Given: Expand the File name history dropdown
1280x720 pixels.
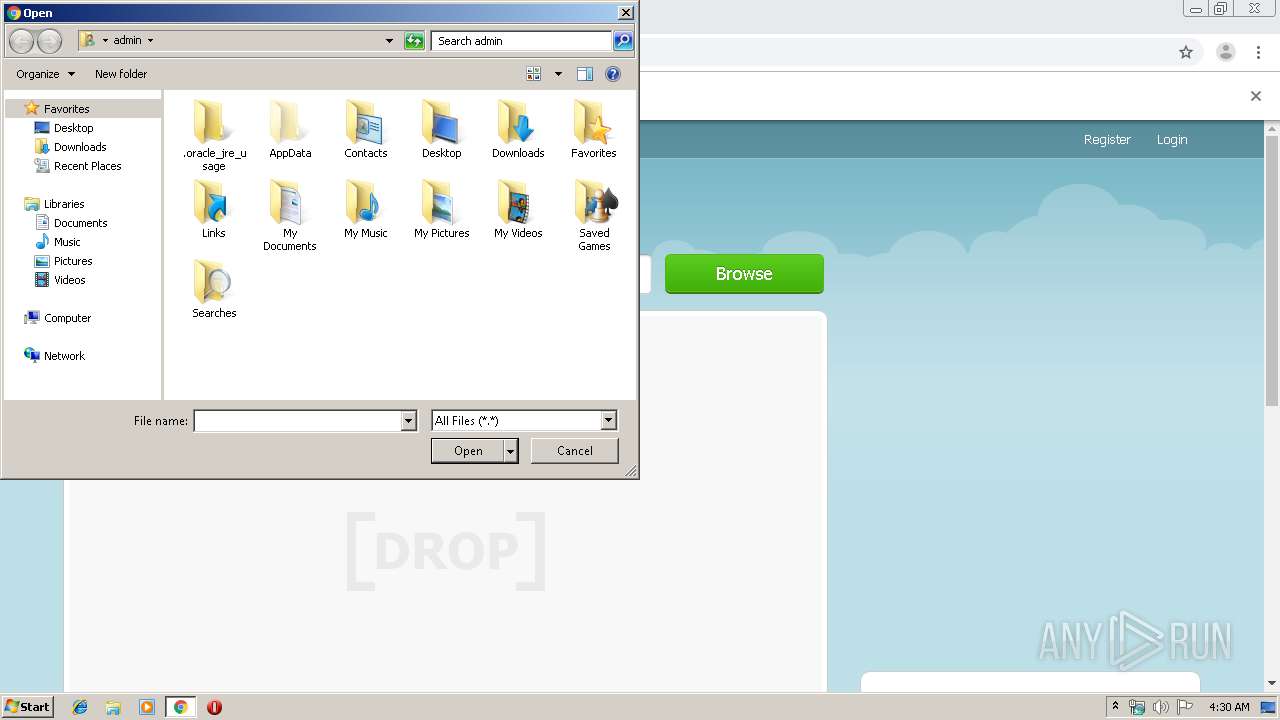Looking at the screenshot, I should pos(408,421).
